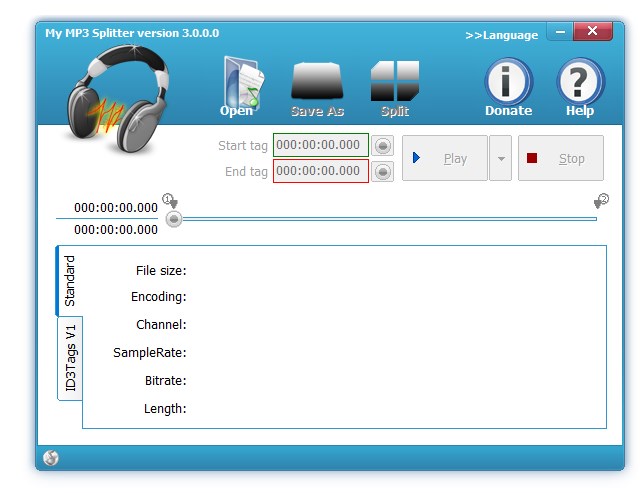Click the window title version text
643x493 pixels.
click(x=132, y=33)
